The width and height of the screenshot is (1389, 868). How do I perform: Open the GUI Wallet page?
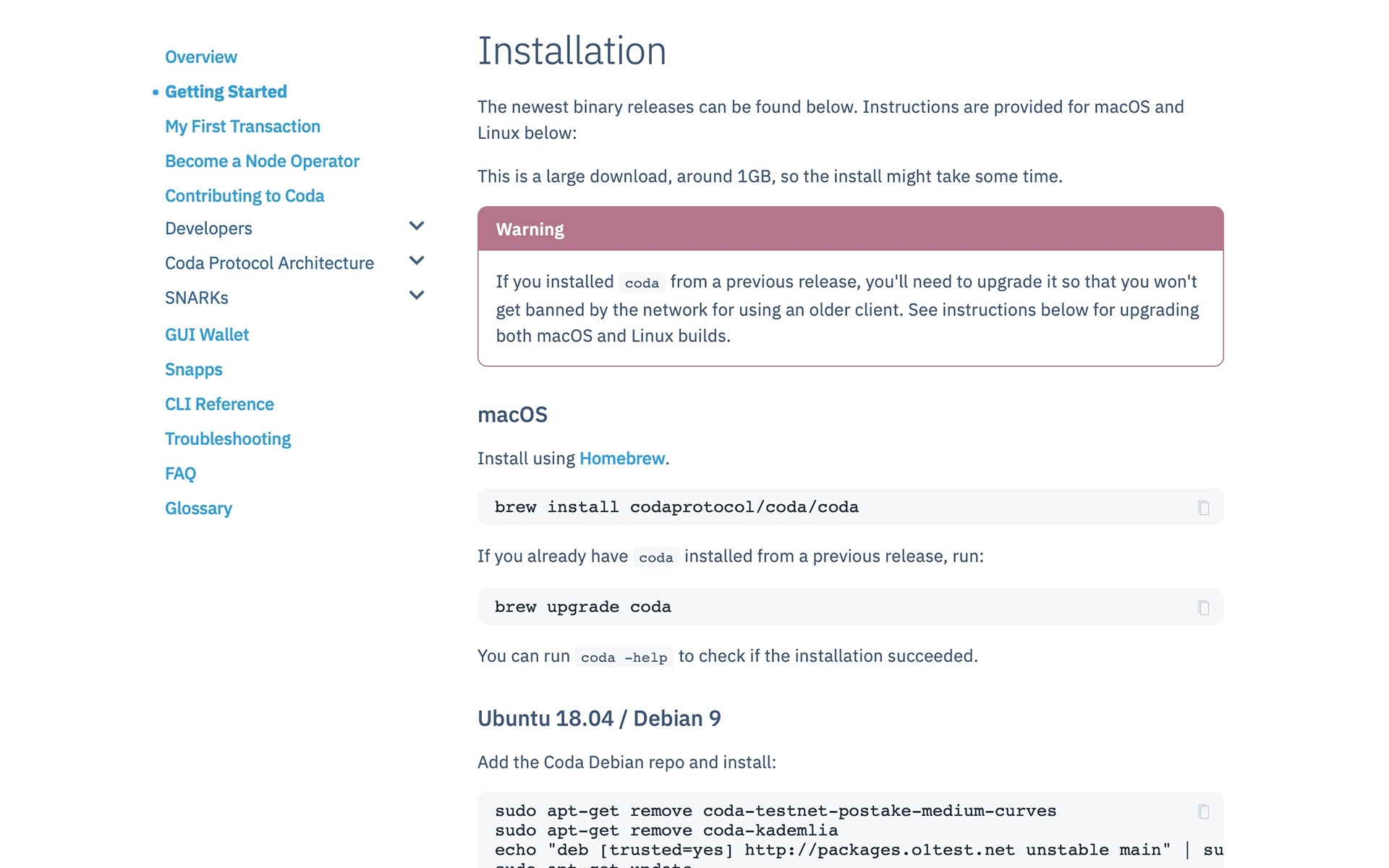[206, 335]
